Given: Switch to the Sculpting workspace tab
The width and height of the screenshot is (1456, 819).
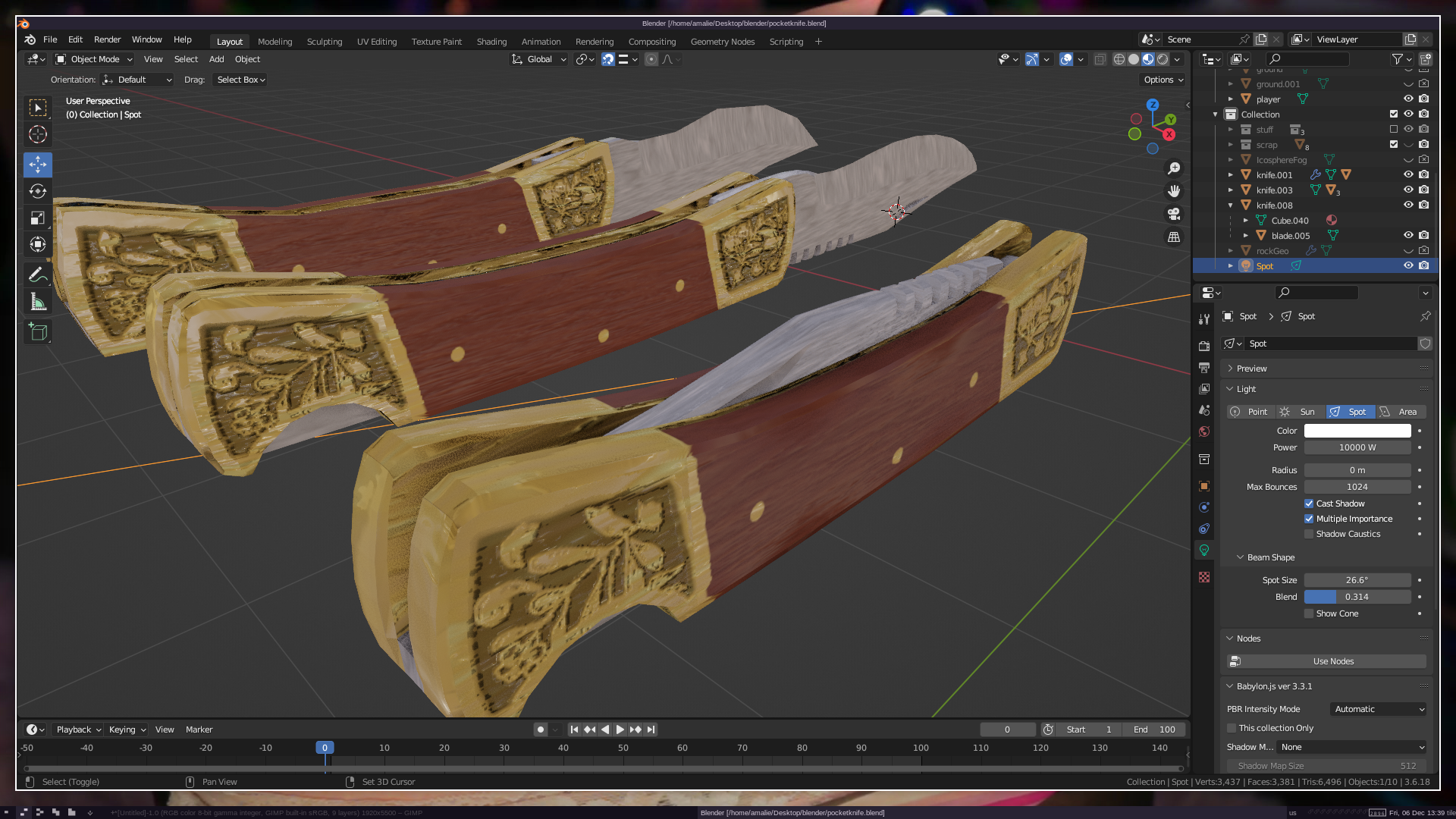Looking at the screenshot, I should point(324,42).
